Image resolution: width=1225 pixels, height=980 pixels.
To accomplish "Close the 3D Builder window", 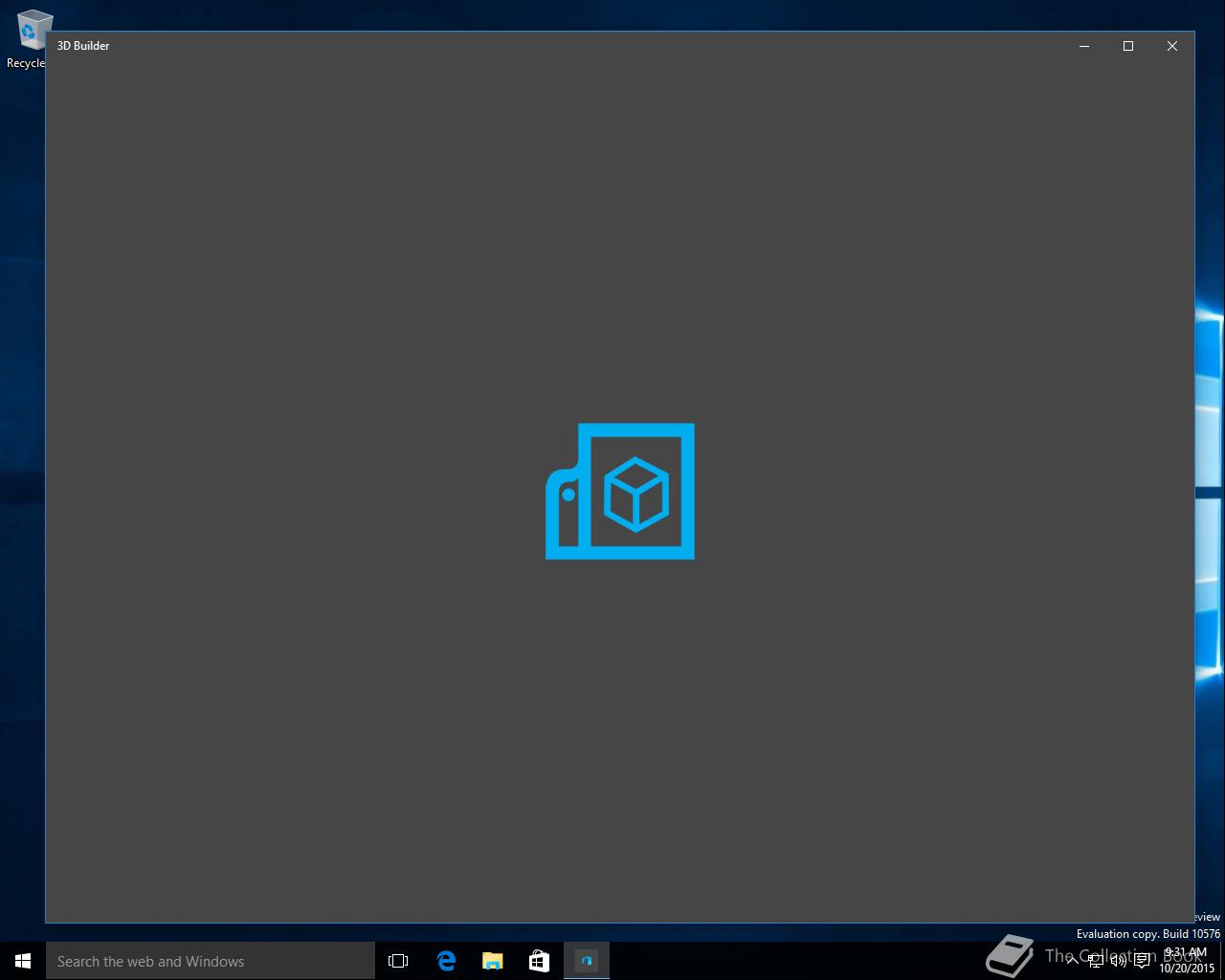I will point(1172,46).
